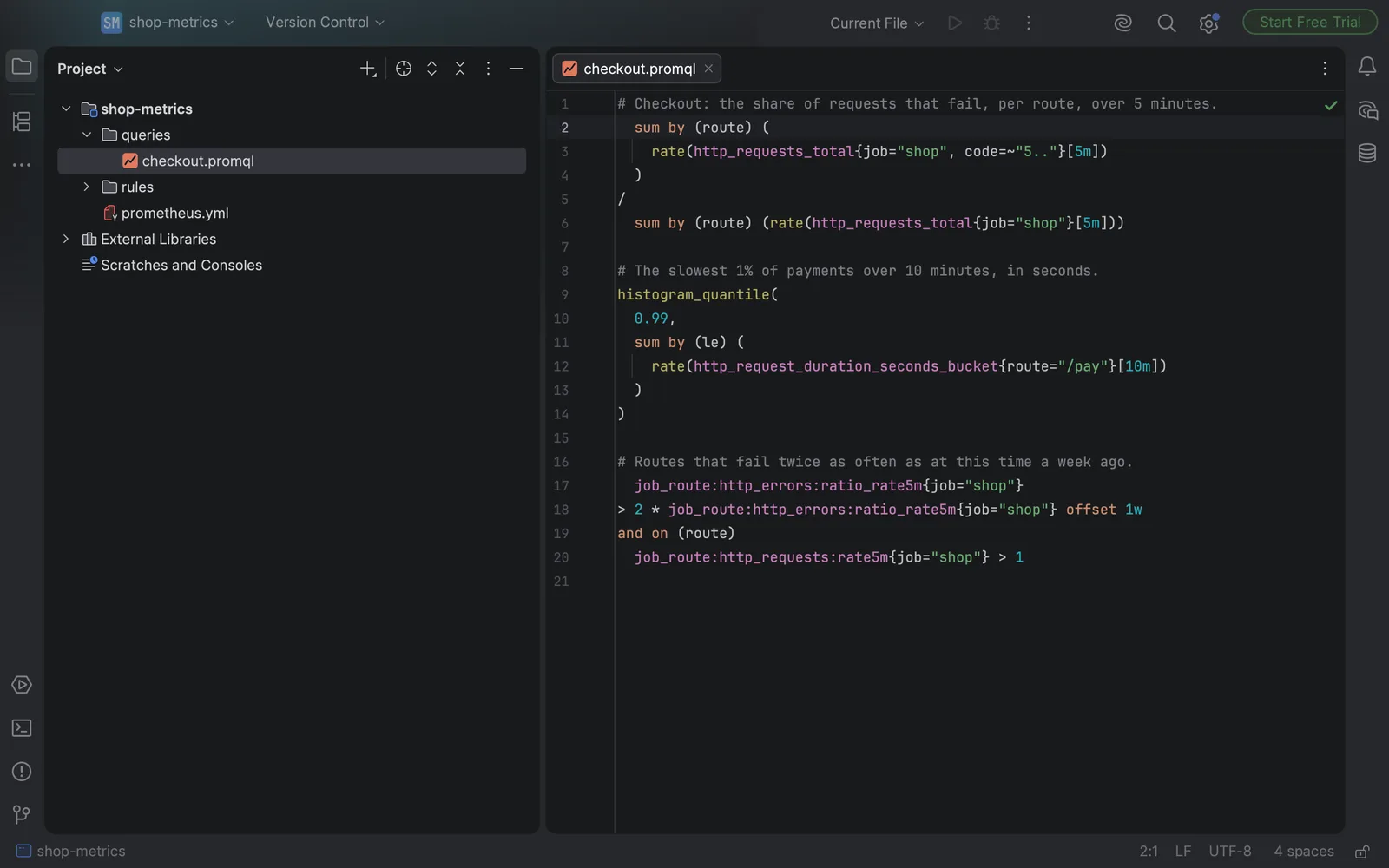This screenshot has height=868, width=1389.
Task: Open the Services tool window
Action: coord(22,685)
